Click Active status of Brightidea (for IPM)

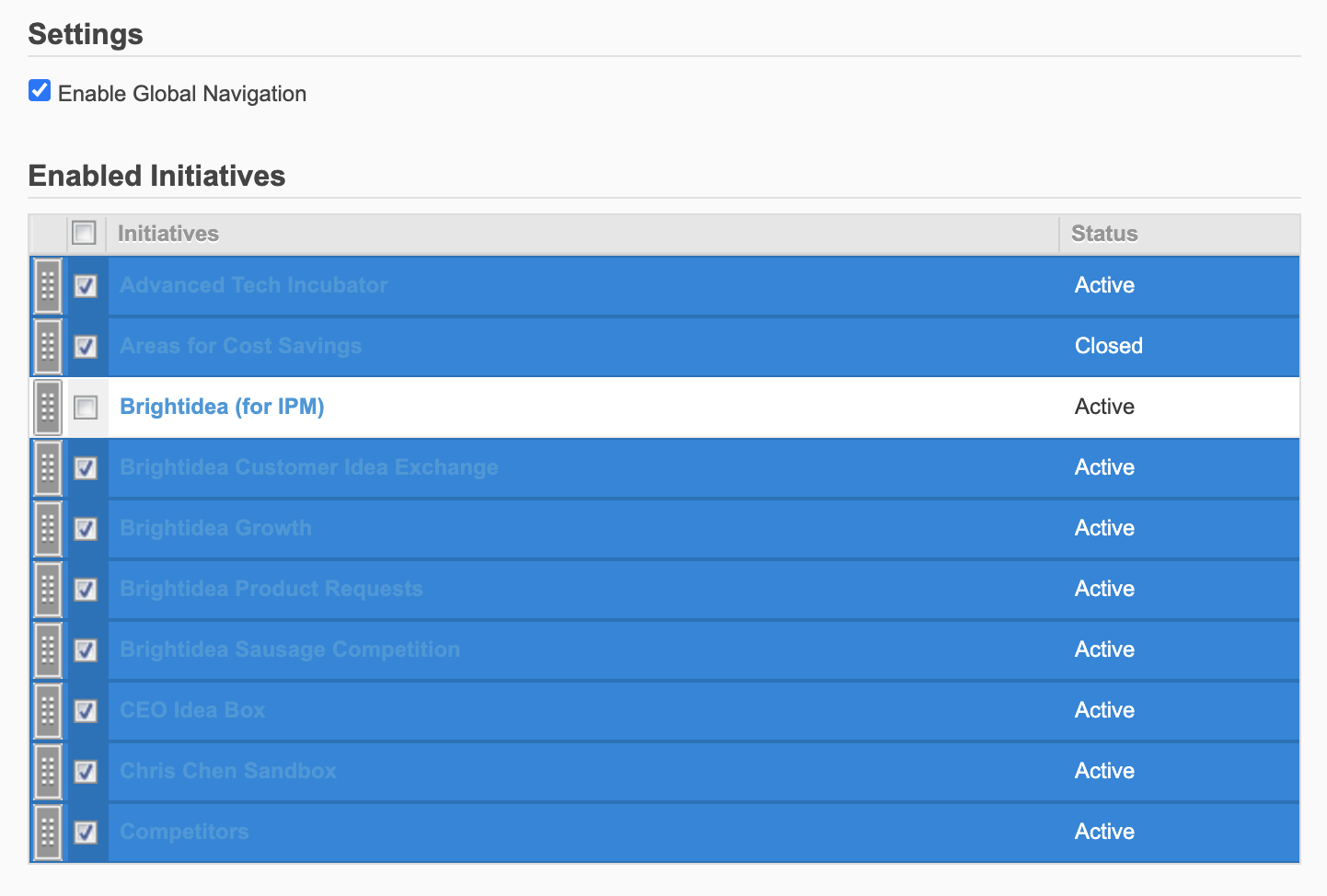click(x=1104, y=407)
